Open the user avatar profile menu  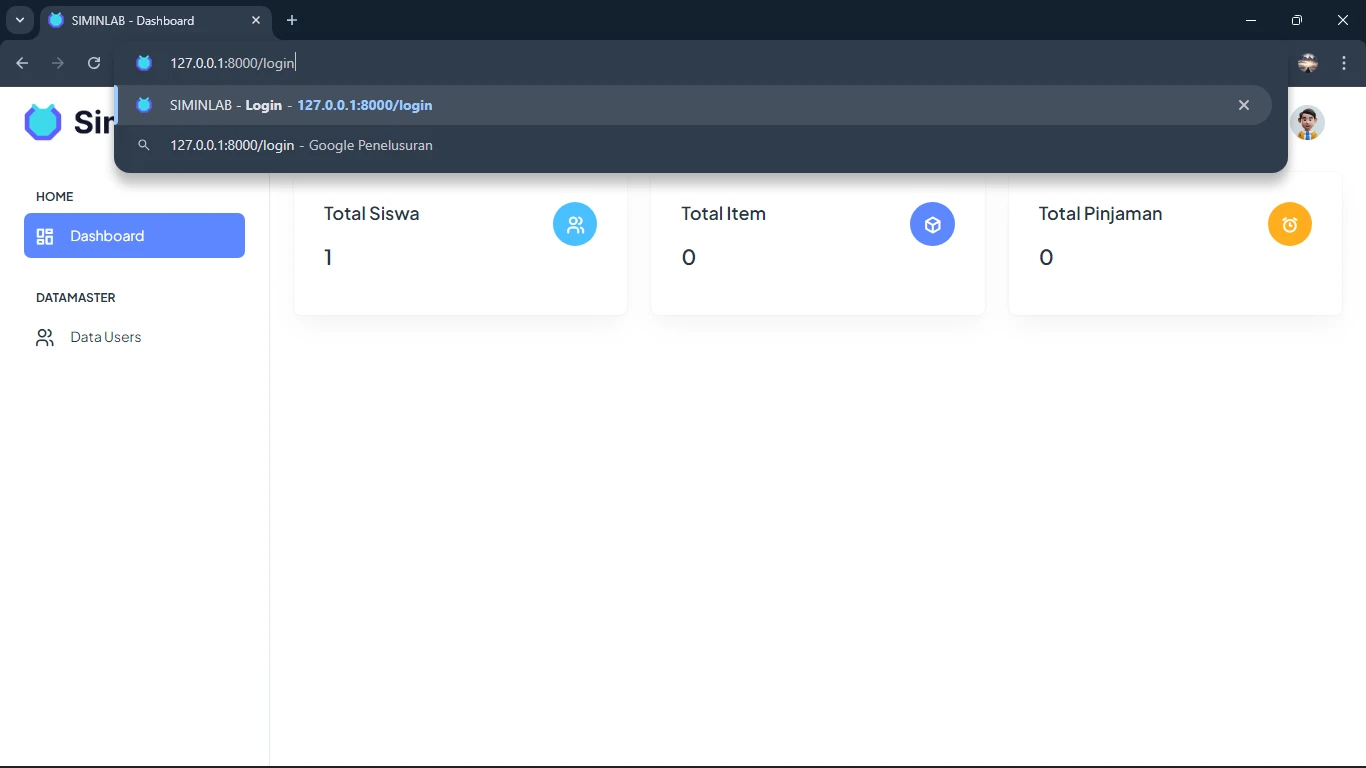(1306, 123)
